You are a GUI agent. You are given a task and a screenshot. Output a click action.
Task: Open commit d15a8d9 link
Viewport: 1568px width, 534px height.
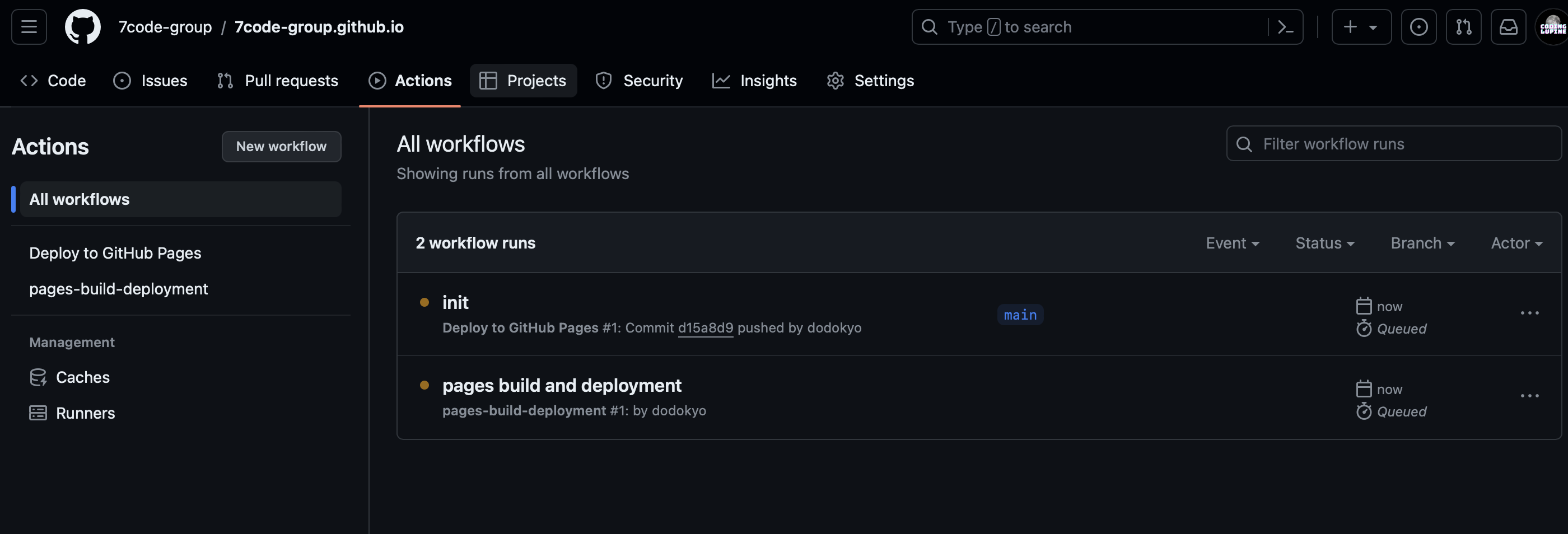(706, 328)
